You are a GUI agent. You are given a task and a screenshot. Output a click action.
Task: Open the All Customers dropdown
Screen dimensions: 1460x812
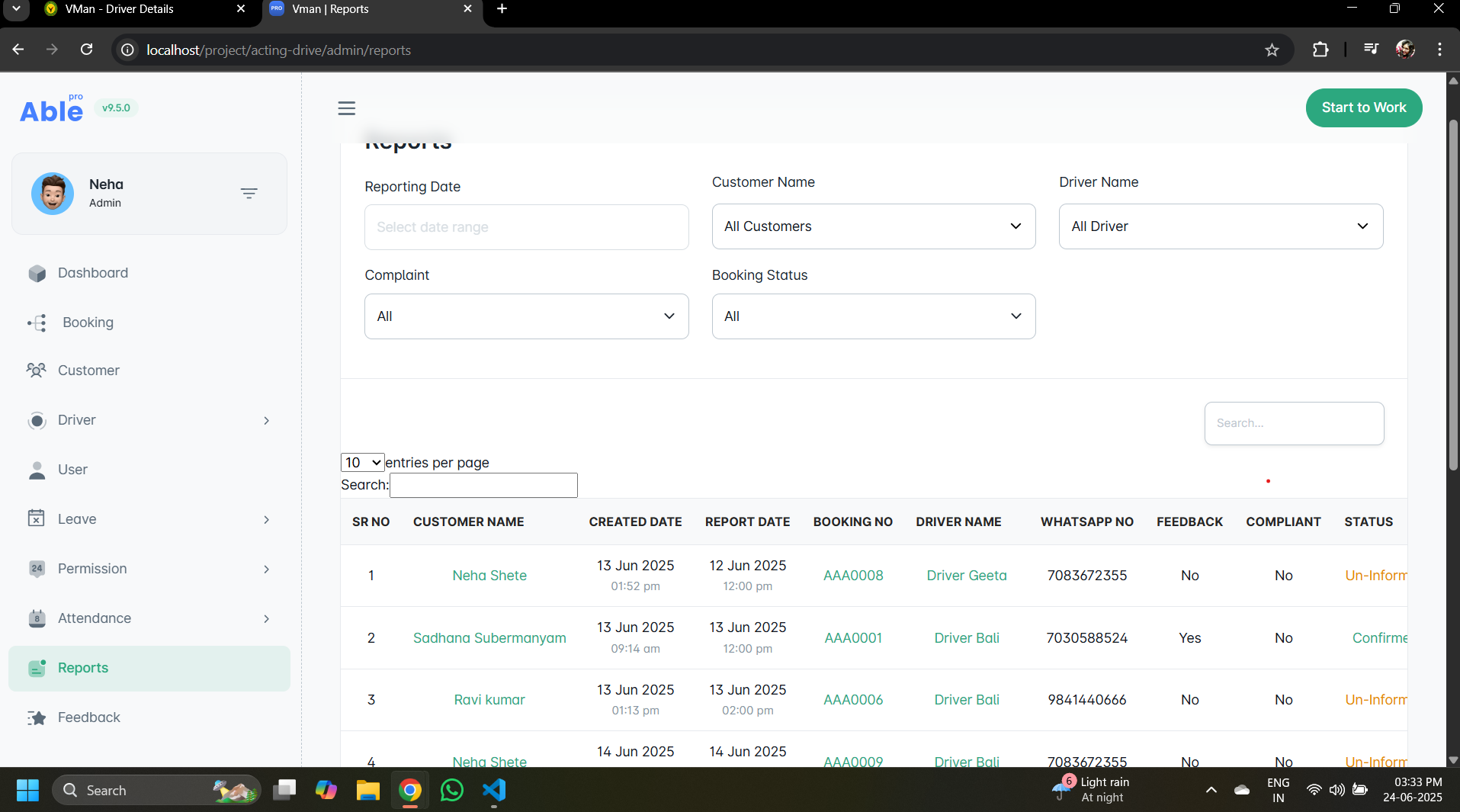(873, 226)
